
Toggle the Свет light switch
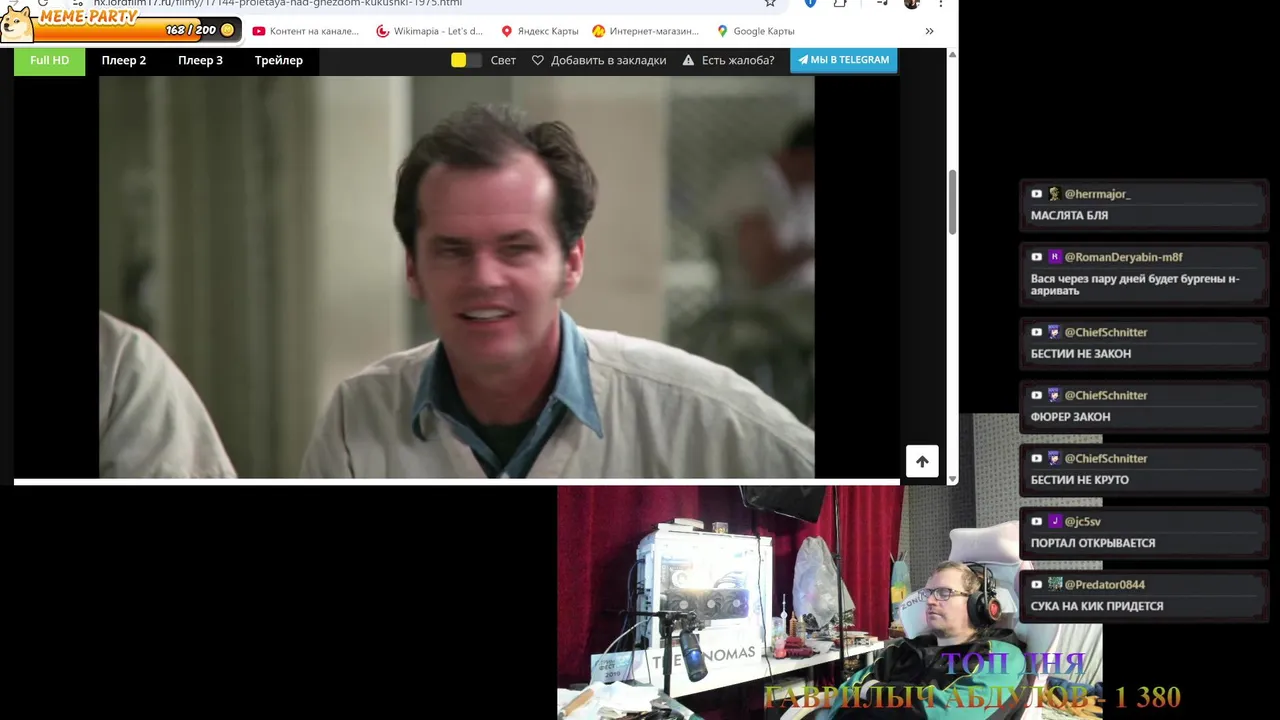[466, 60]
